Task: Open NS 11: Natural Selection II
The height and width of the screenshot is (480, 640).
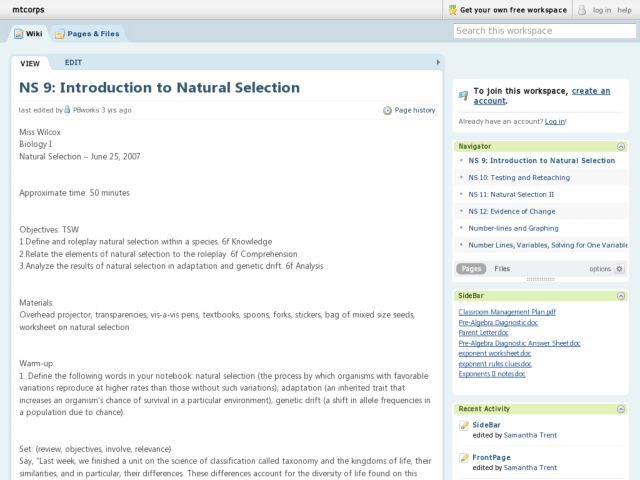Action: [x=511, y=195]
